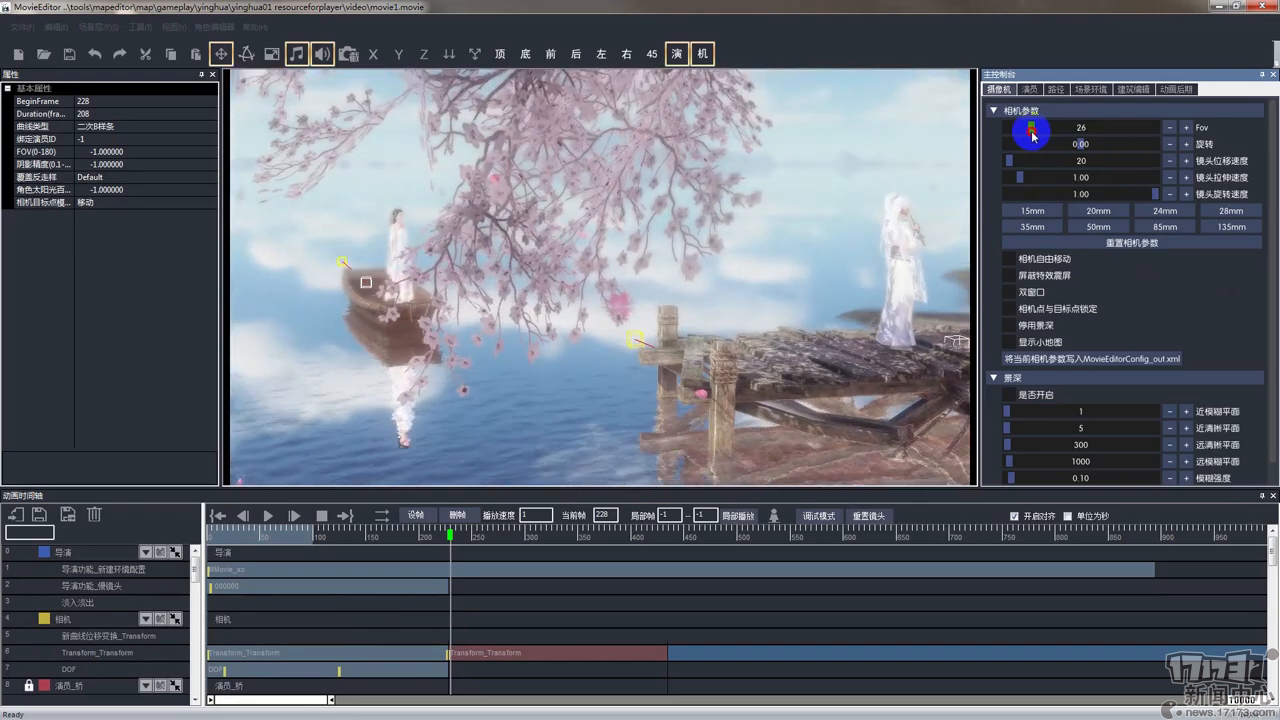This screenshot has height=720, width=1280.
Task: Switch to 演员 tab
Action: [1029, 89]
